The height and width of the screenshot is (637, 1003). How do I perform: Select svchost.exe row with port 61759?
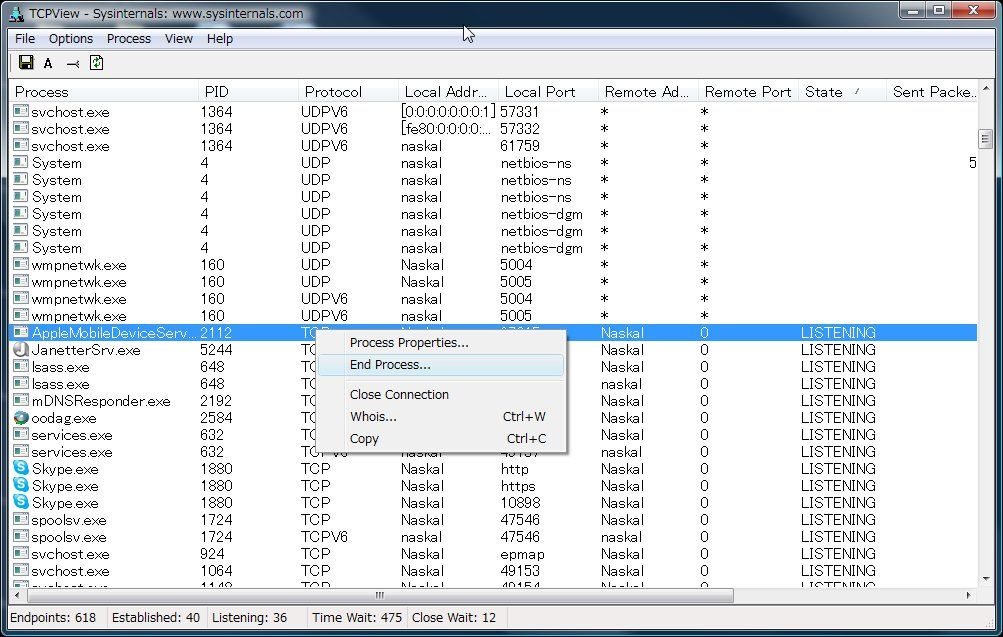point(493,146)
